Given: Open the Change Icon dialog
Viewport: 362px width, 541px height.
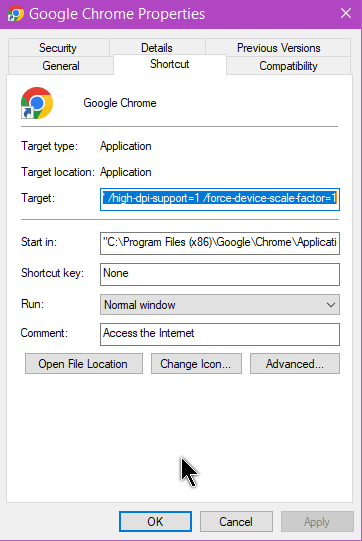Looking at the screenshot, I should (196, 364).
